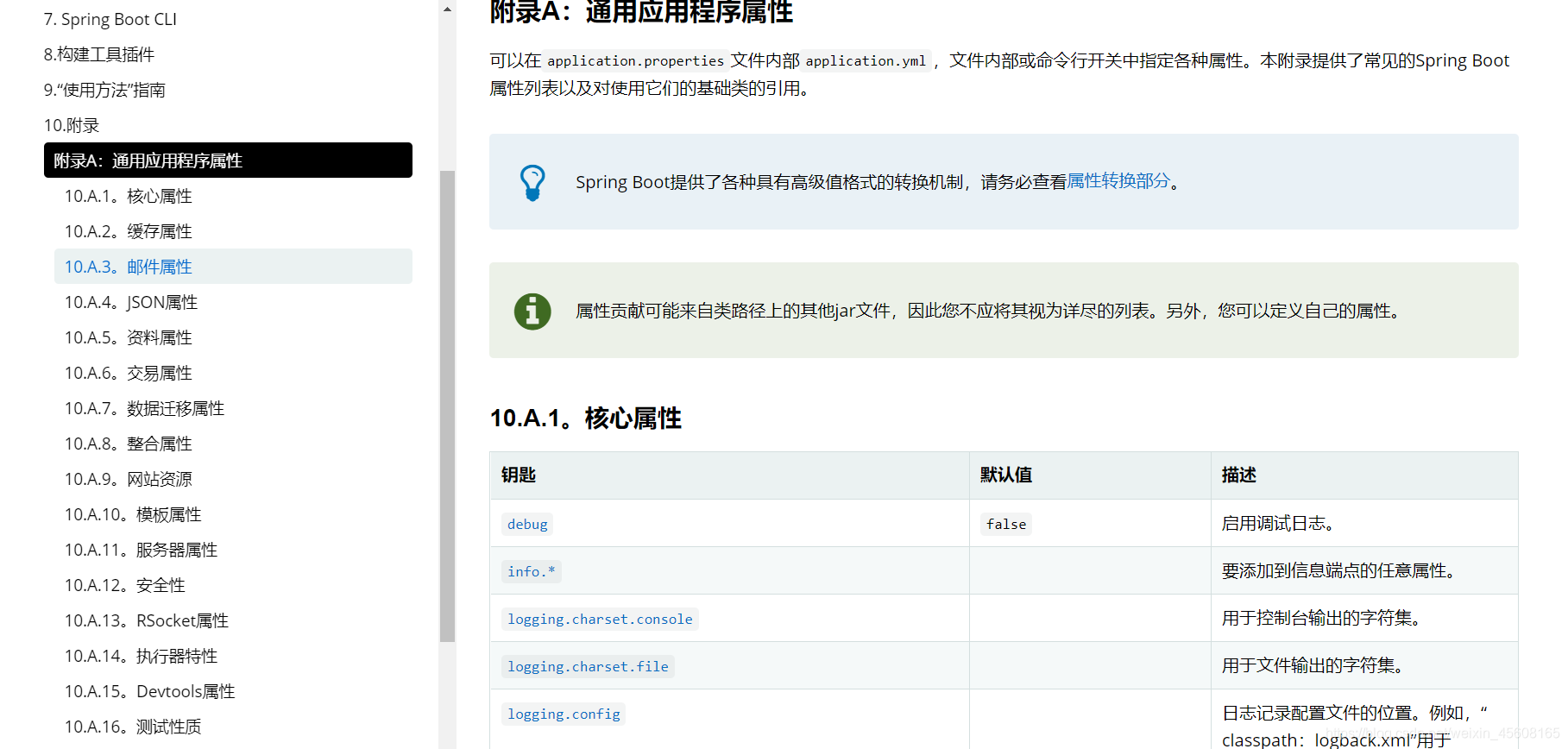1568x749 pixels.
Task: Open the 7. Spring Boot CLI section
Action: pos(110,19)
